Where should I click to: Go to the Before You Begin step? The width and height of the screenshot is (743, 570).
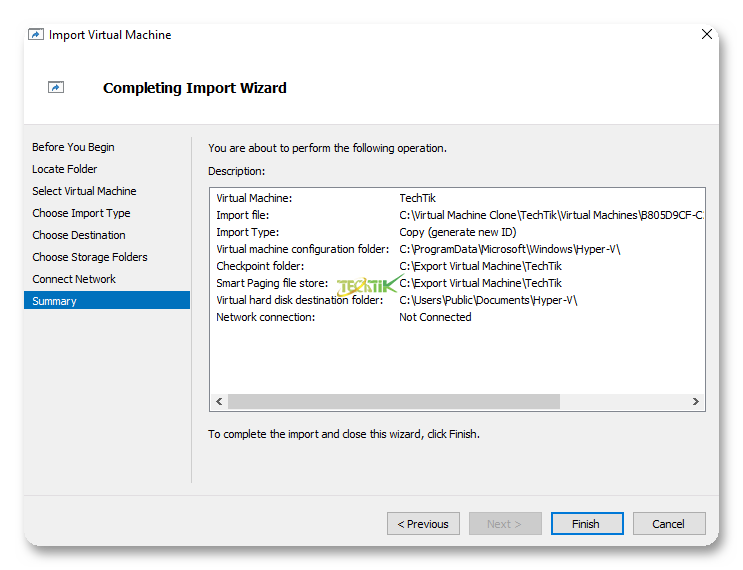click(x=73, y=147)
